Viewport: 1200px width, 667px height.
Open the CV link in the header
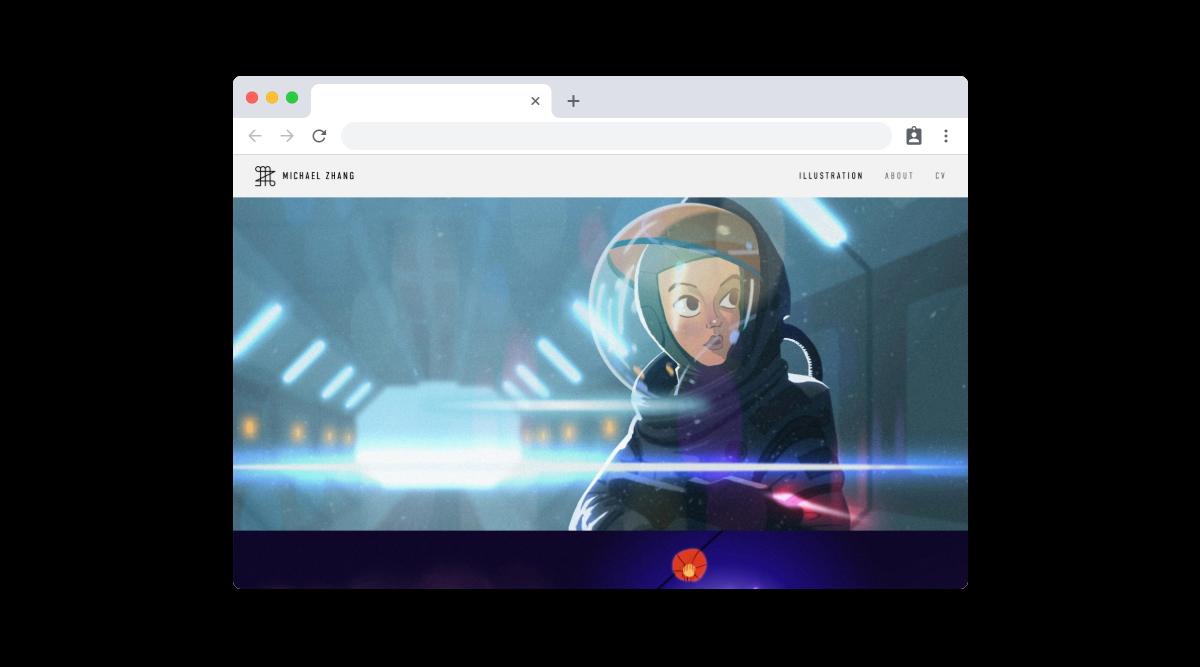940,176
